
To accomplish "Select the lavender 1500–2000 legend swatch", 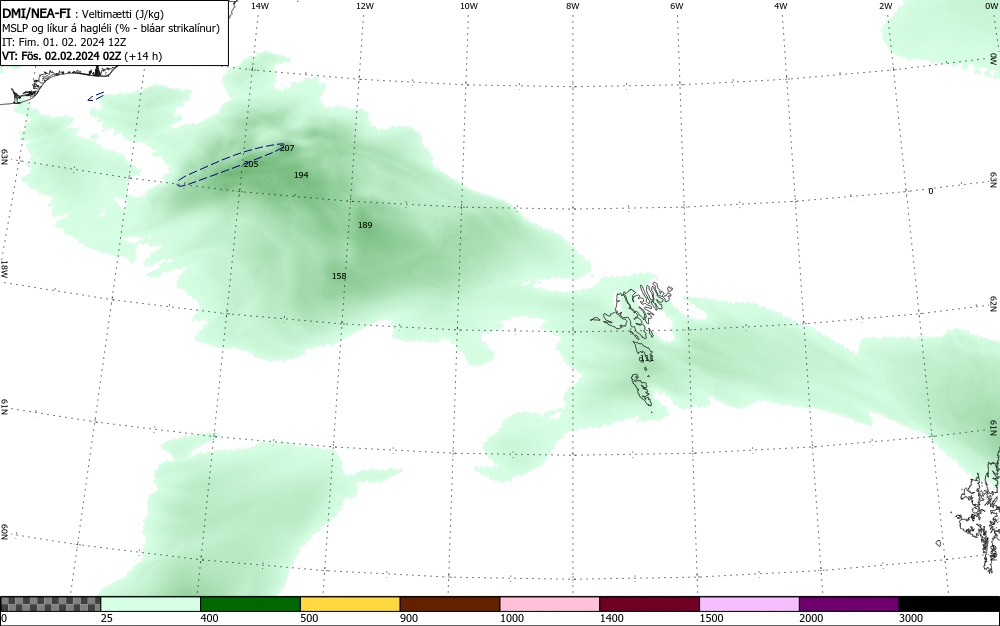I will (749, 604).
